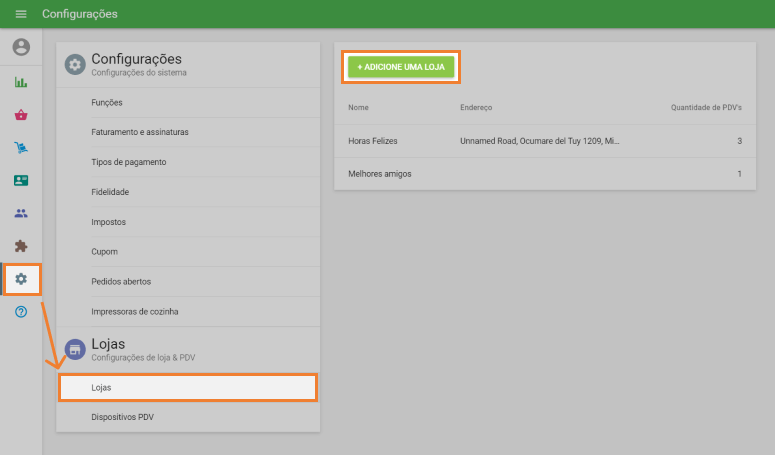Open the hamburger menu icon
This screenshot has width=775, height=455.
(21, 14)
